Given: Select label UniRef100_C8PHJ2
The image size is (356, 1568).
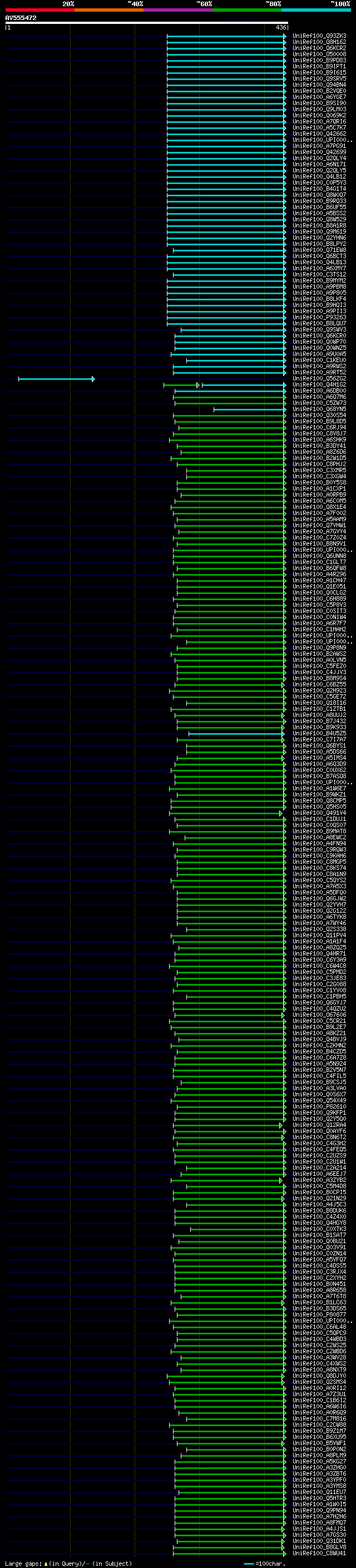Looking at the screenshot, I should 319,464.
